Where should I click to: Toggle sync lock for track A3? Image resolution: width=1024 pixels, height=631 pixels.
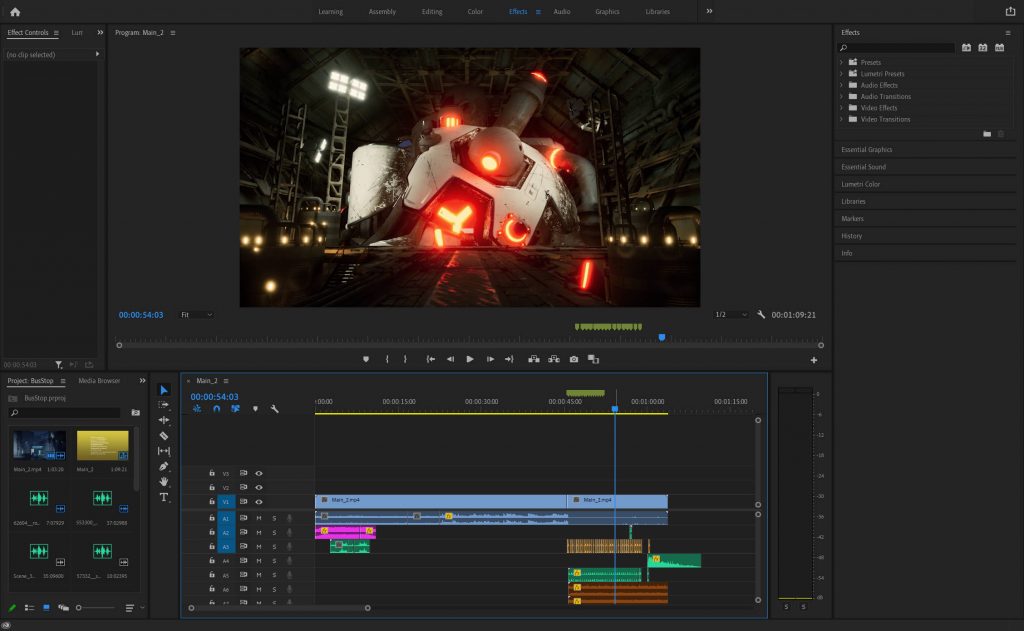pos(243,546)
